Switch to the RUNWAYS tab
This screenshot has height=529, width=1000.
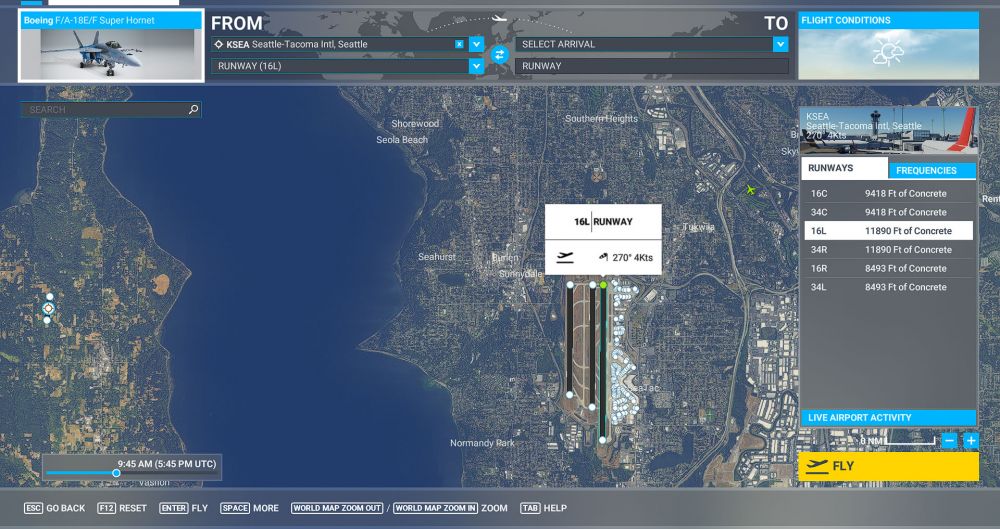pos(843,168)
